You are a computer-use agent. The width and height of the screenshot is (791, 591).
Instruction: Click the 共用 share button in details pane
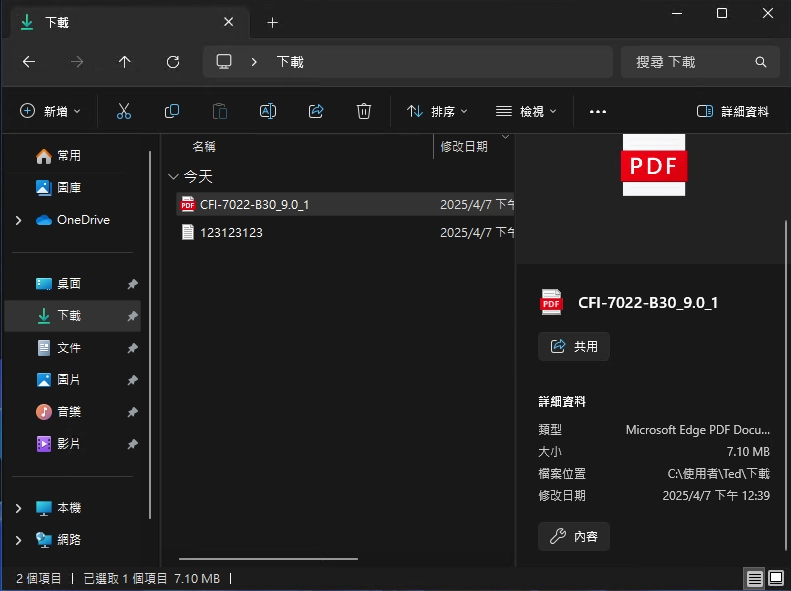[574, 346]
